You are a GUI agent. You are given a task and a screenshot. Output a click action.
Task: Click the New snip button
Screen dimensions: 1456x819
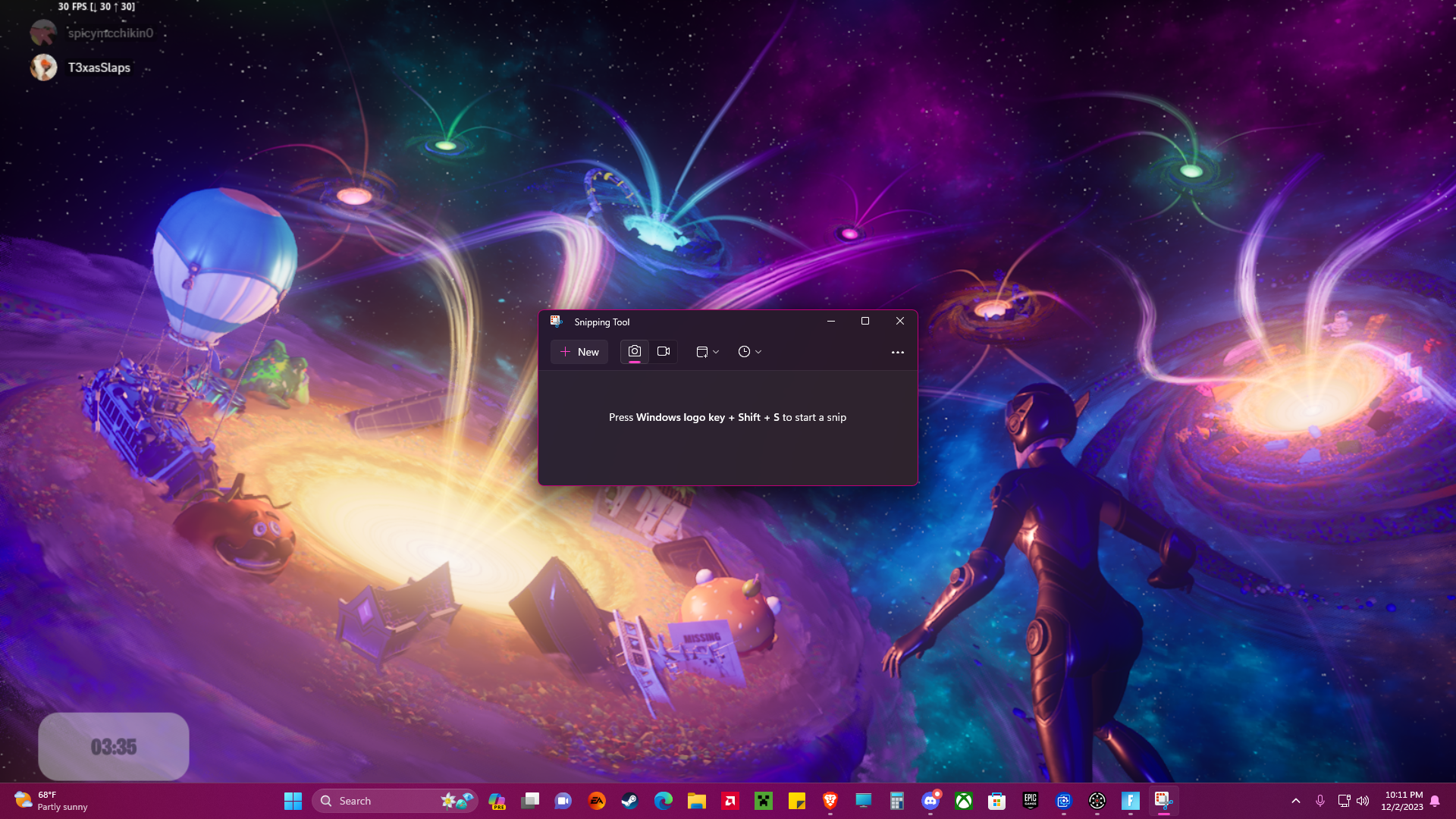click(579, 352)
